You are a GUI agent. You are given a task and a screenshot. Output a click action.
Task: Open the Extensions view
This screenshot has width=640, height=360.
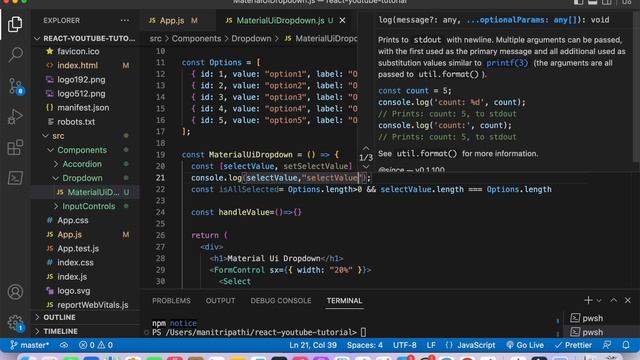[15, 147]
